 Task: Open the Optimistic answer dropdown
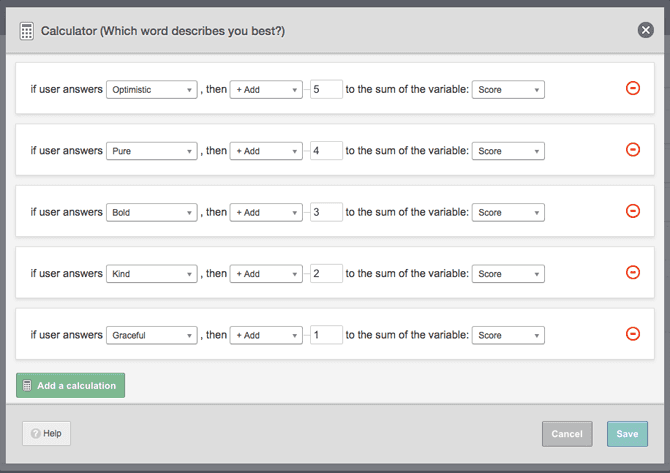tap(151, 90)
